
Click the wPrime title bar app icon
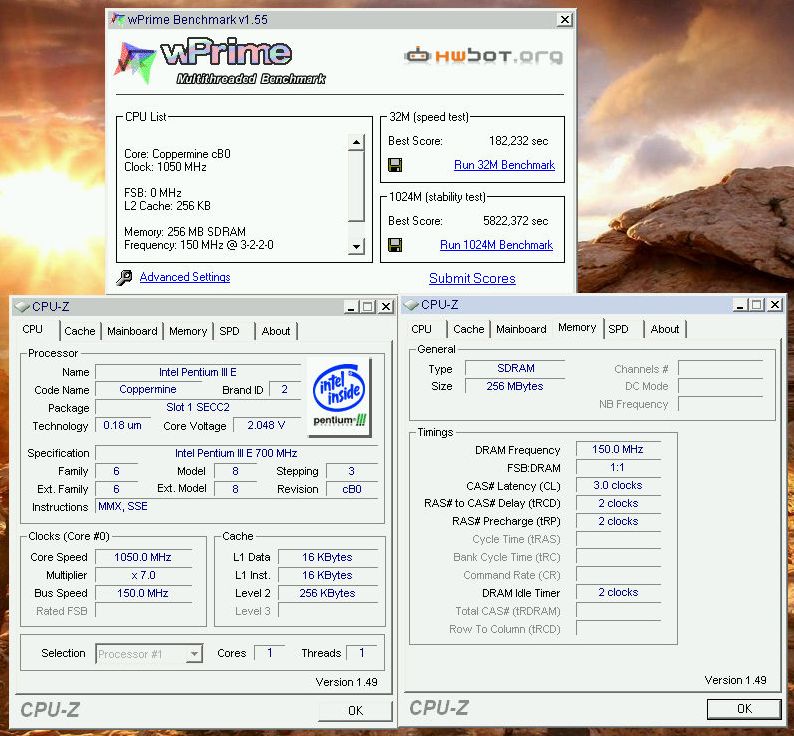coord(118,20)
